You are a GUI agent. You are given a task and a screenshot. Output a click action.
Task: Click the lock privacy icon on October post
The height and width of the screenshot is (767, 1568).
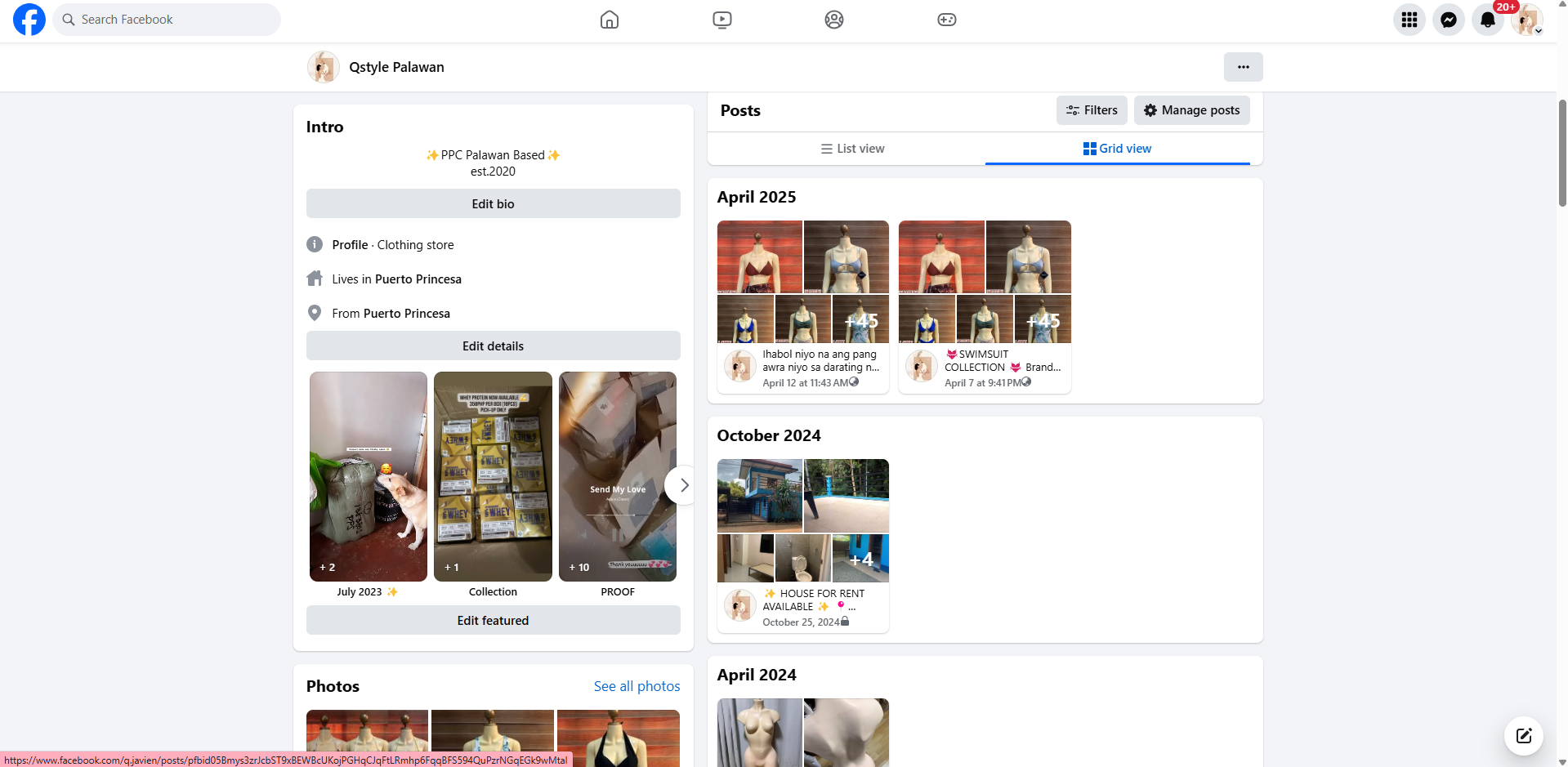(845, 622)
